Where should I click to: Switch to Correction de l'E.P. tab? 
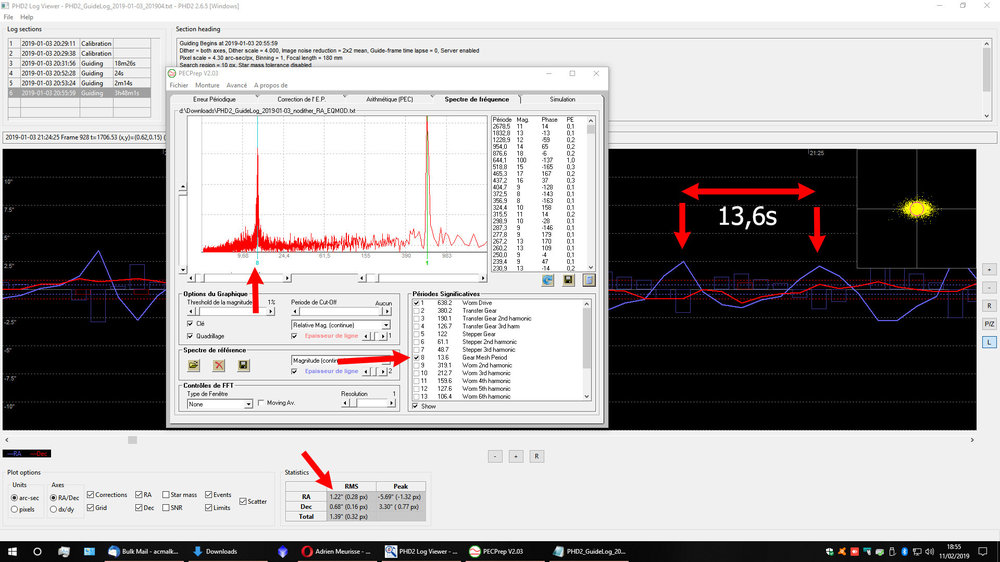click(x=301, y=100)
